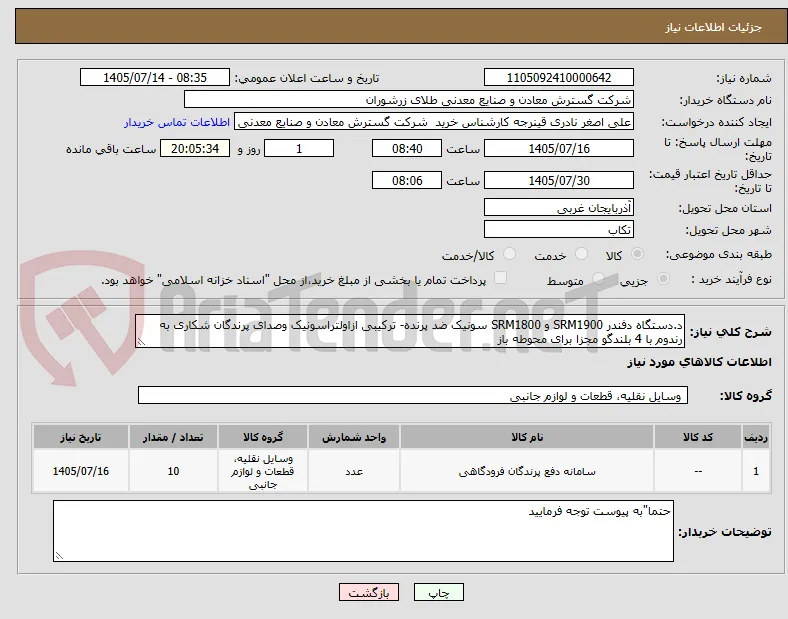This screenshot has height=619, width=788.
Task: Click the row number 1 cell
Action: [756, 471]
